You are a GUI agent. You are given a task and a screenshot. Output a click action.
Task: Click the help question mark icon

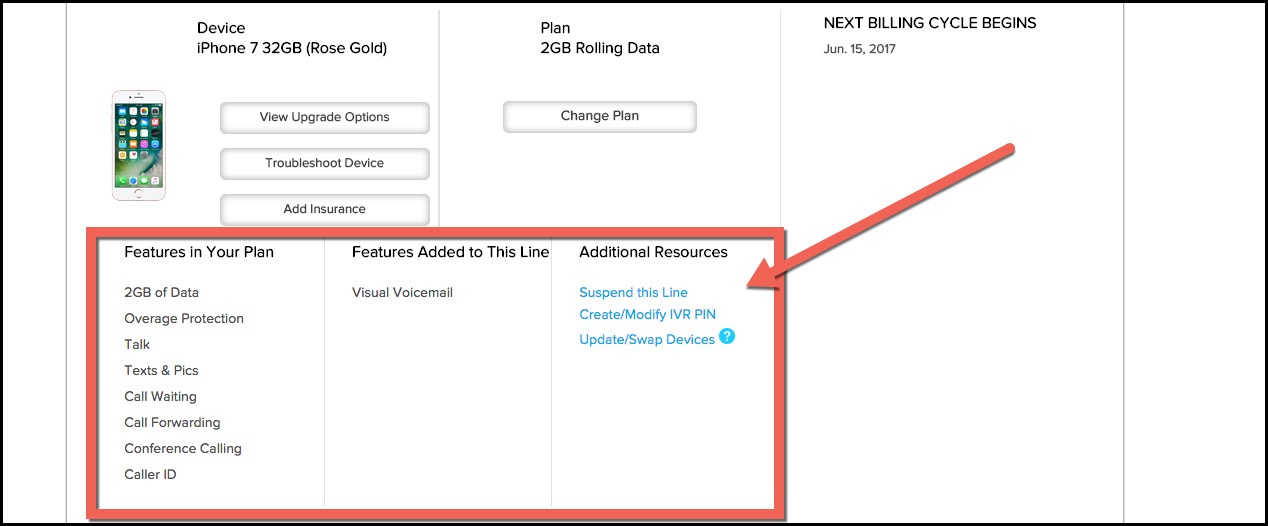tap(727, 337)
